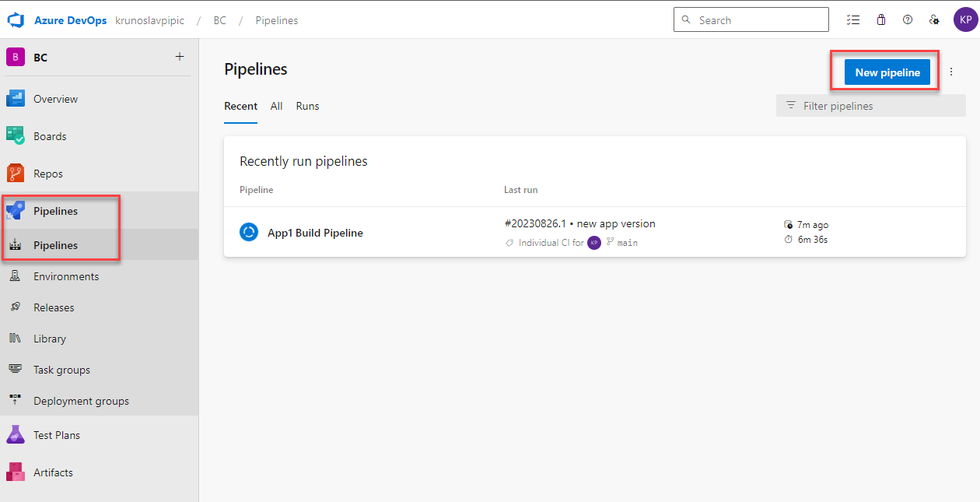This screenshot has width=980, height=502.
Task: Click the Pipelines rocket icon in sidebar
Action: click(x=15, y=211)
